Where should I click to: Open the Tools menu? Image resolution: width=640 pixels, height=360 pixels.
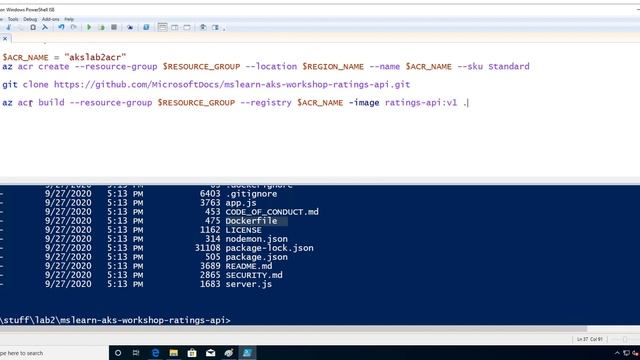13,19
